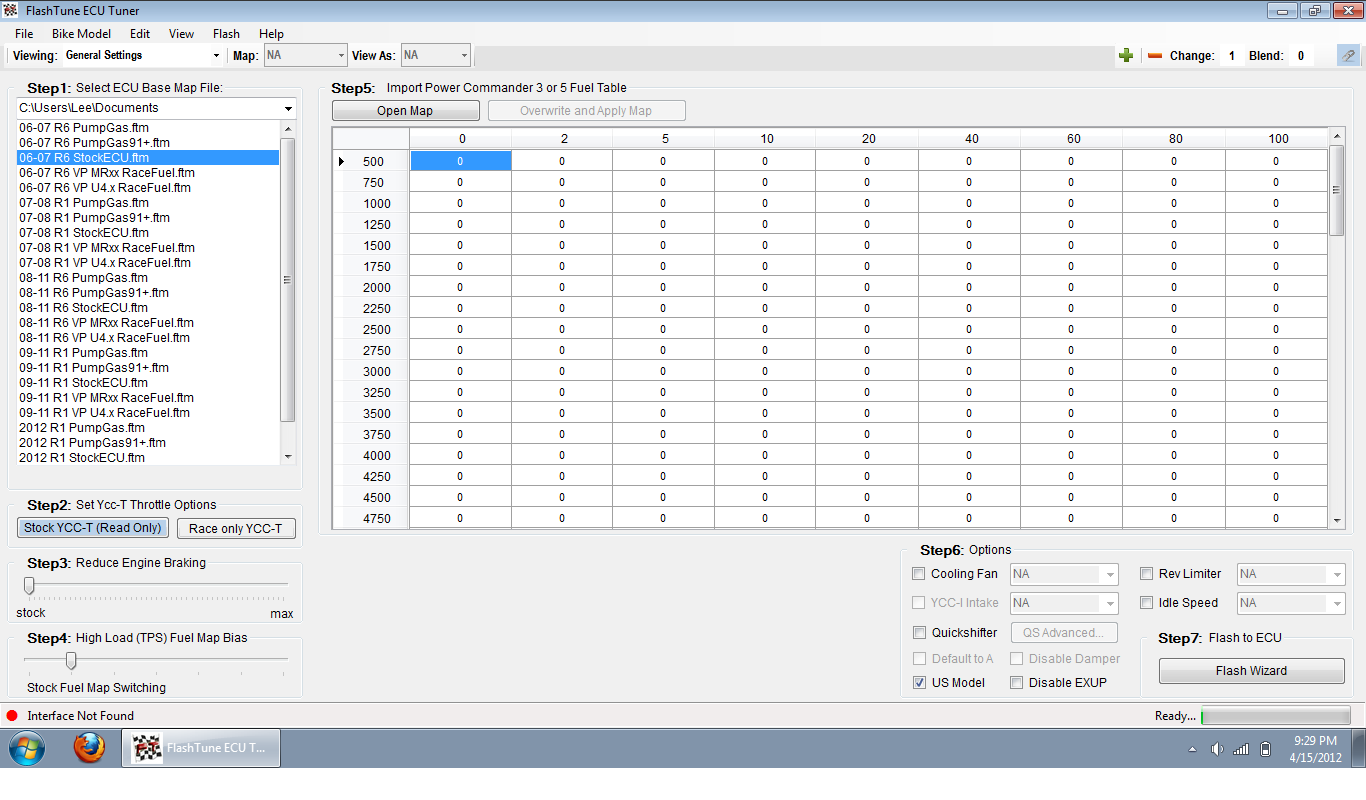Click the volume speaker tray icon
The width and height of the screenshot is (1366, 800).
click(1217, 749)
